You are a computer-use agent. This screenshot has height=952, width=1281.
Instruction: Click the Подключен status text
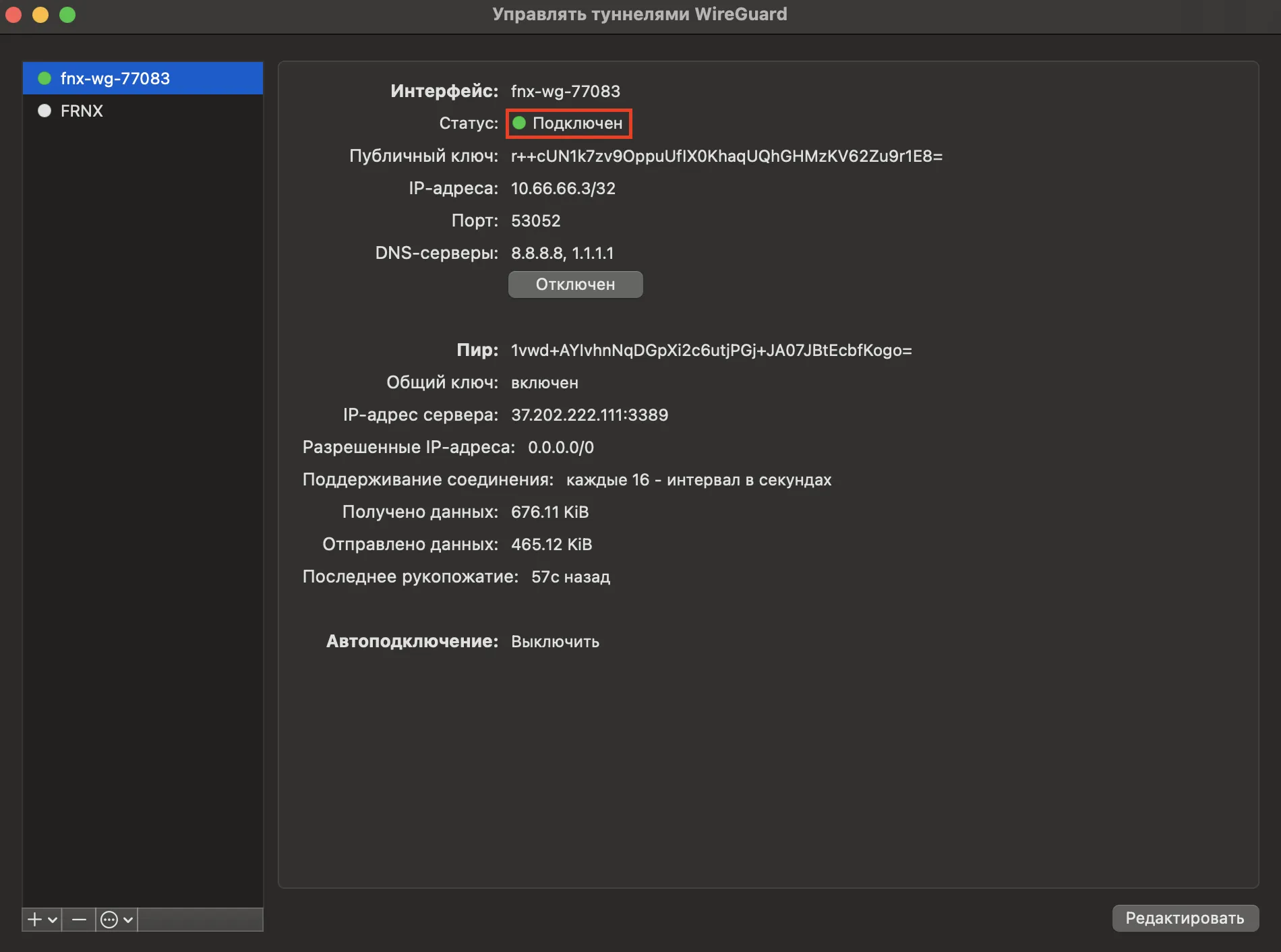coord(578,123)
